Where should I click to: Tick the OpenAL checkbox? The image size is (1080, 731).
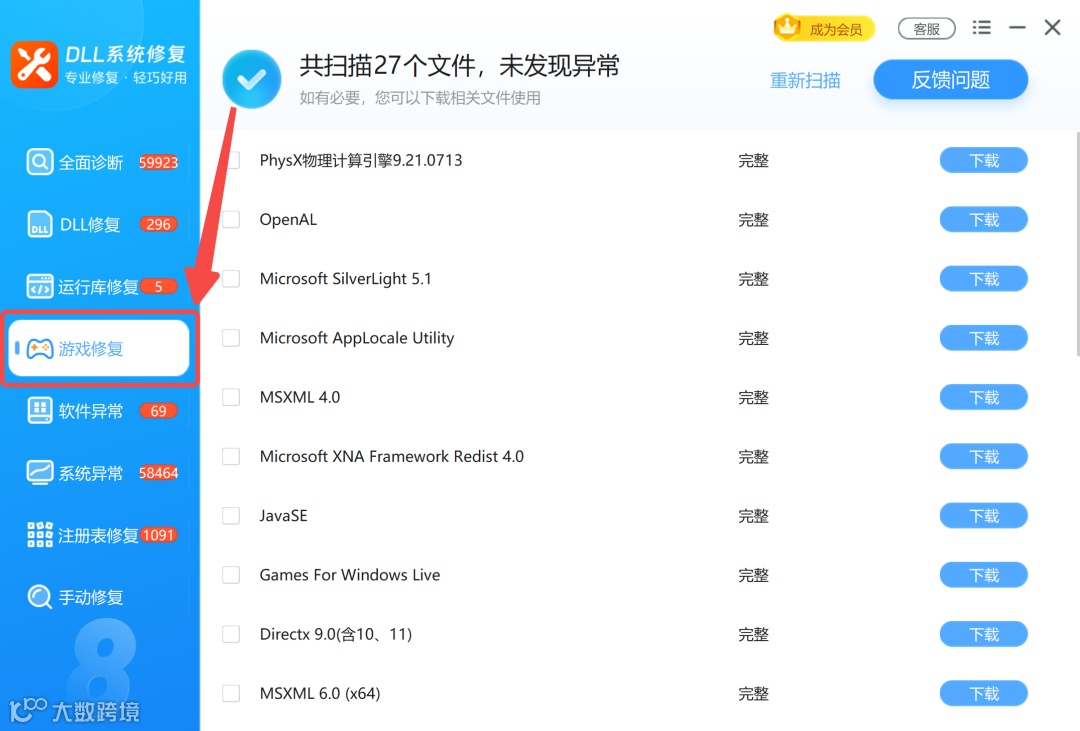click(x=231, y=220)
